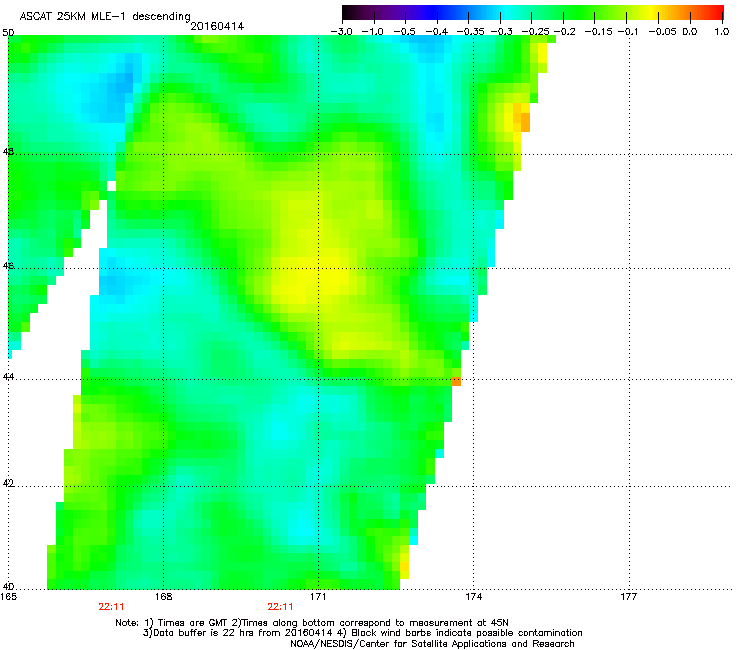740x650 pixels.
Task: Click the NOAA/NESDIS credit line
Action: (432, 644)
